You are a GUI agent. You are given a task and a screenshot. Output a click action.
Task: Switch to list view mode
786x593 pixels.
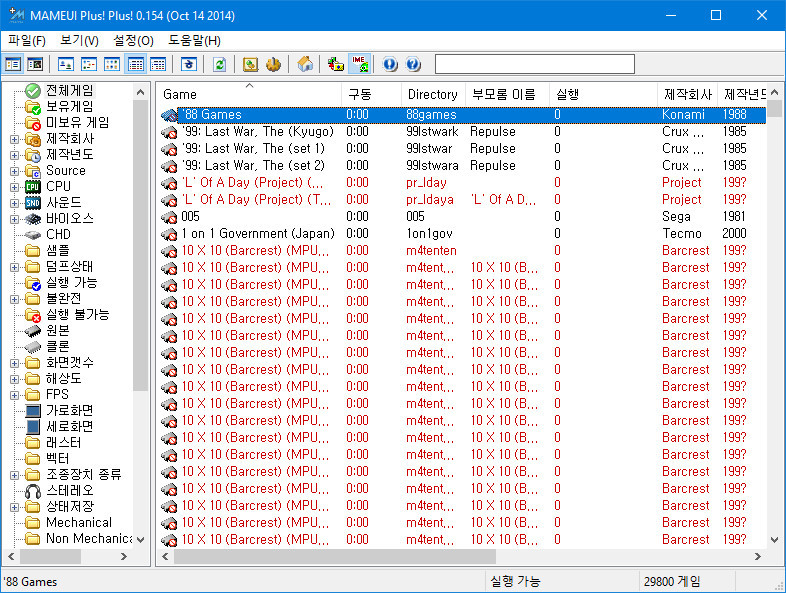coord(112,64)
